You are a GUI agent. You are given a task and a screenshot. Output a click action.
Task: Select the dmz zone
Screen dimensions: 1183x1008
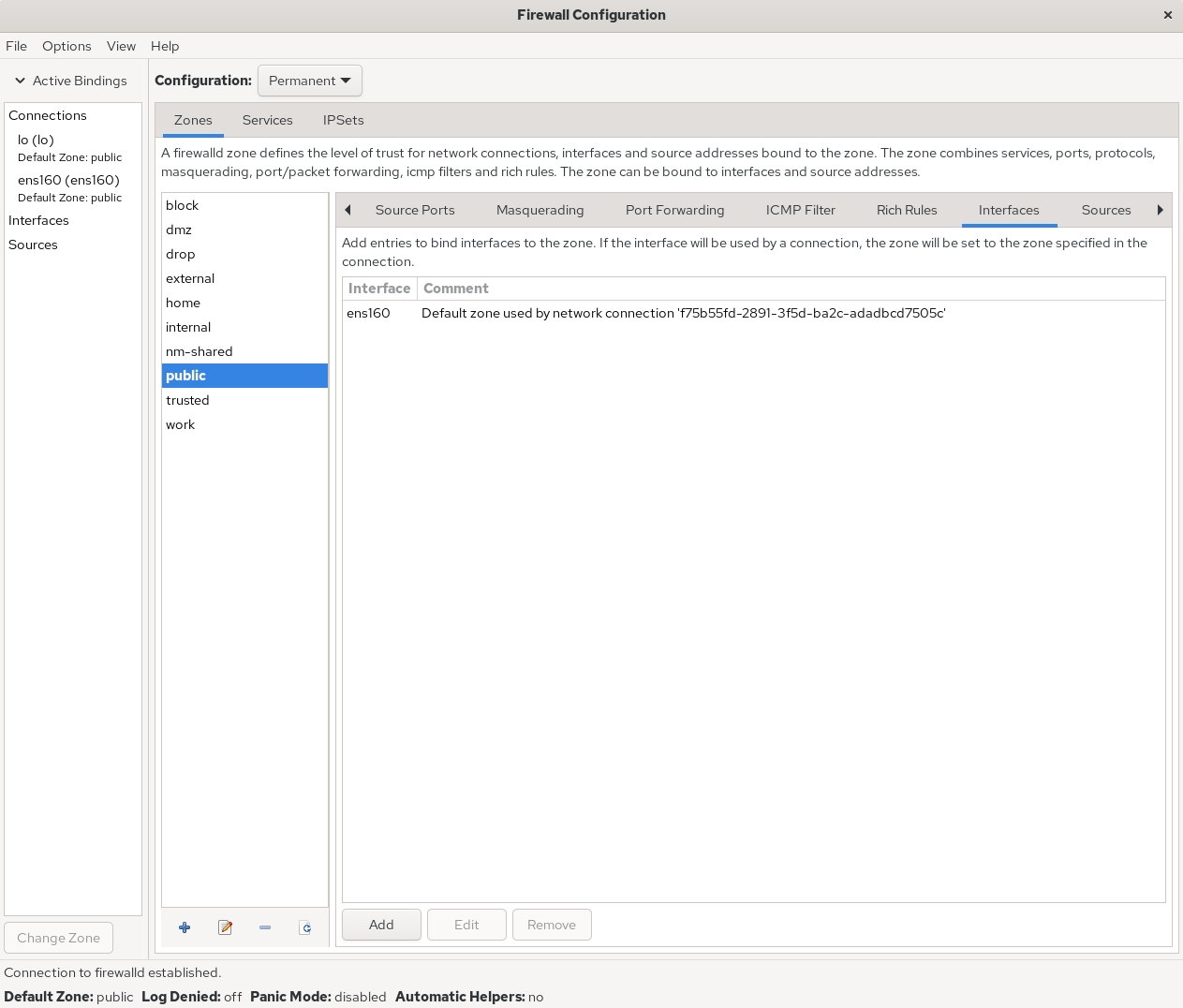click(179, 230)
